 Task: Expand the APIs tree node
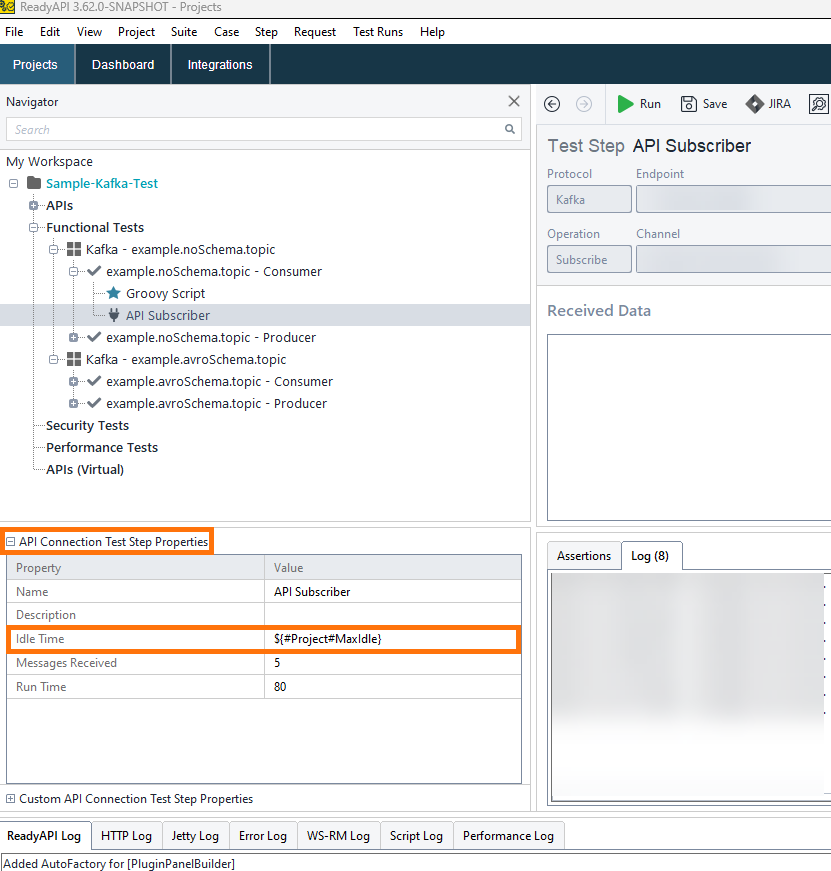click(x=33, y=206)
